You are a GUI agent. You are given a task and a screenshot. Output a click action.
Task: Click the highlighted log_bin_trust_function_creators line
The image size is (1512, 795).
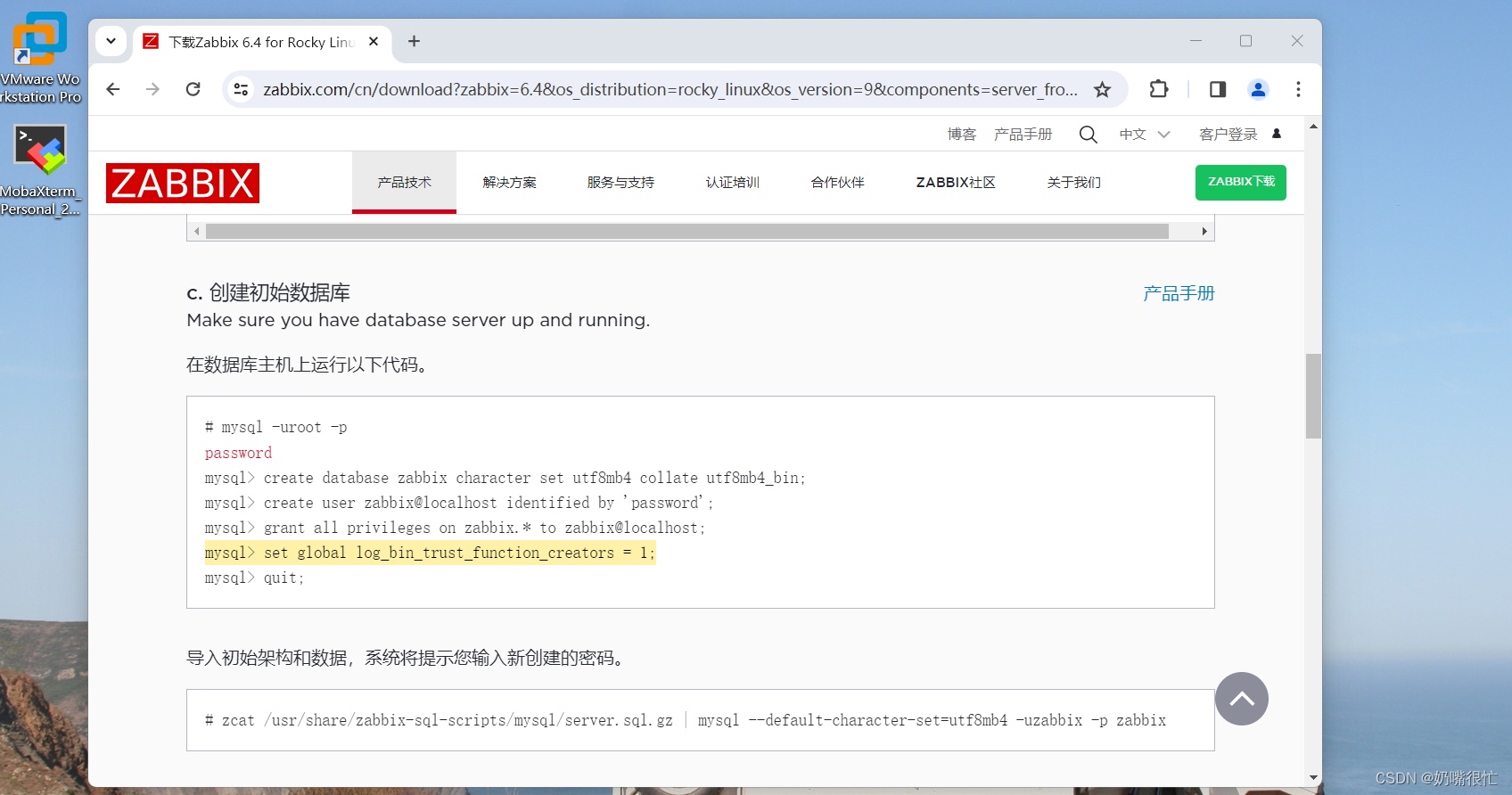(x=430, y=553)
